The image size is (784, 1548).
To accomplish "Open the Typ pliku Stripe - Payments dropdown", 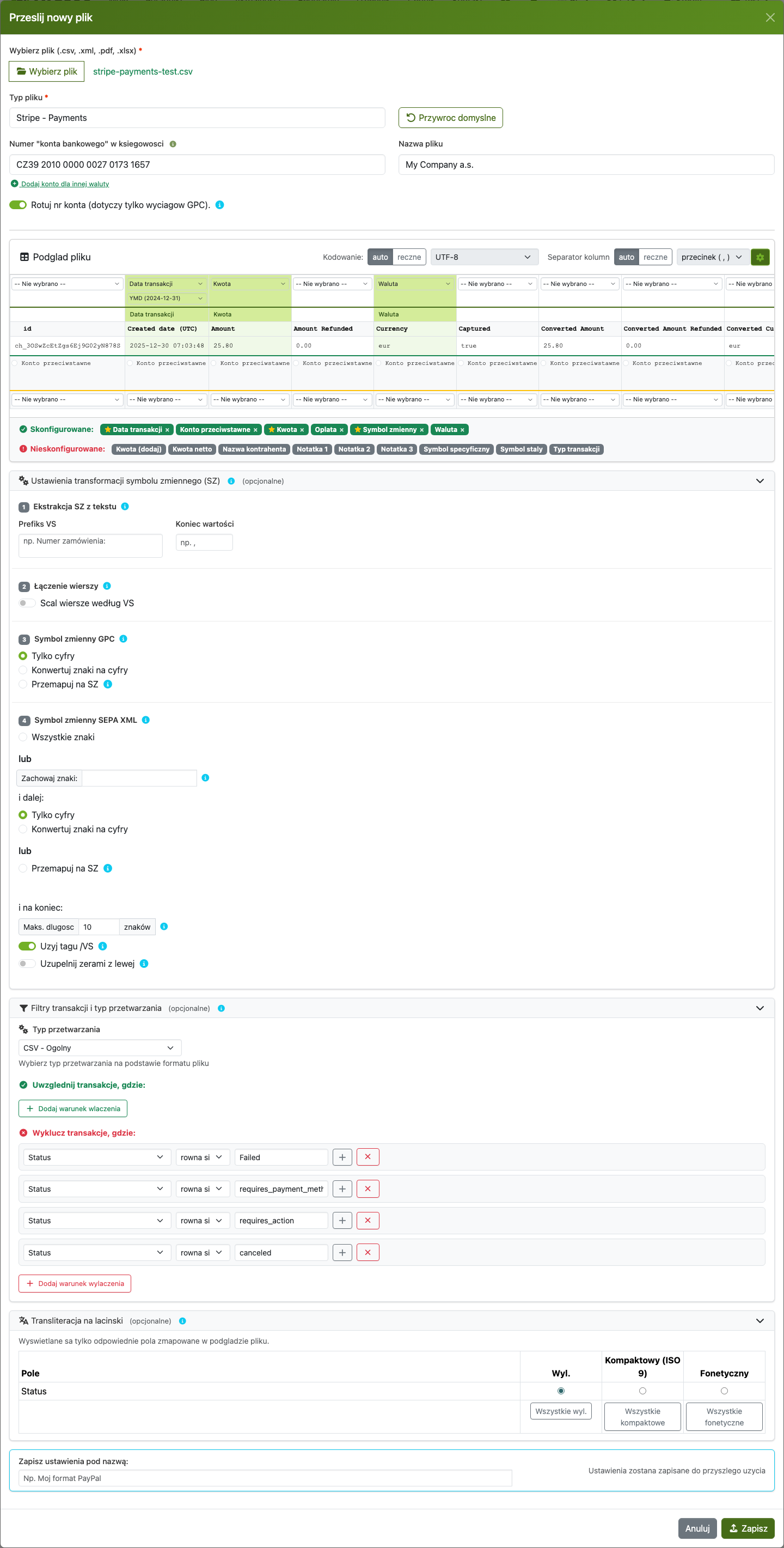I will pos(197,118).
